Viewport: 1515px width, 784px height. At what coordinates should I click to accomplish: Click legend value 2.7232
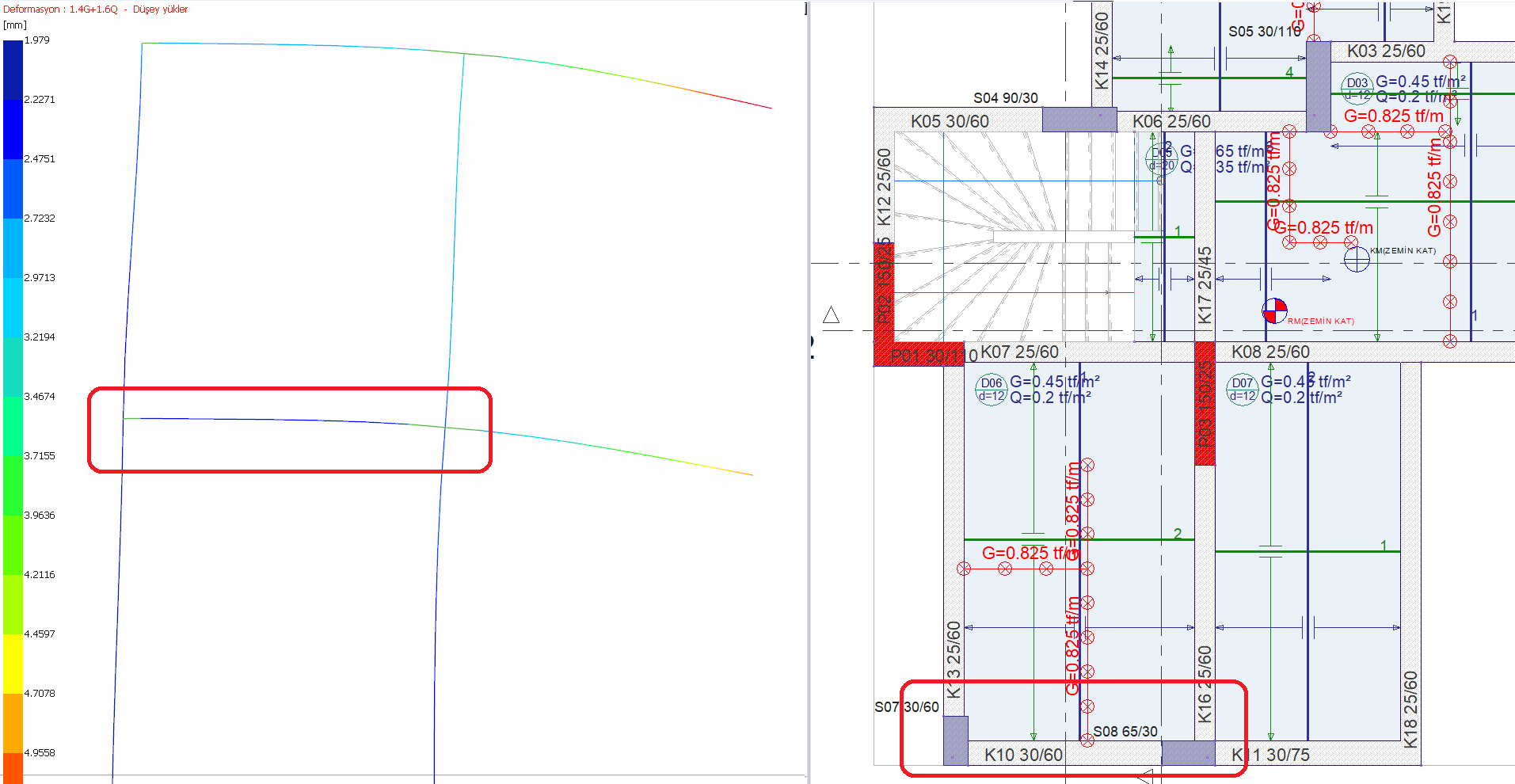[40, 218]
